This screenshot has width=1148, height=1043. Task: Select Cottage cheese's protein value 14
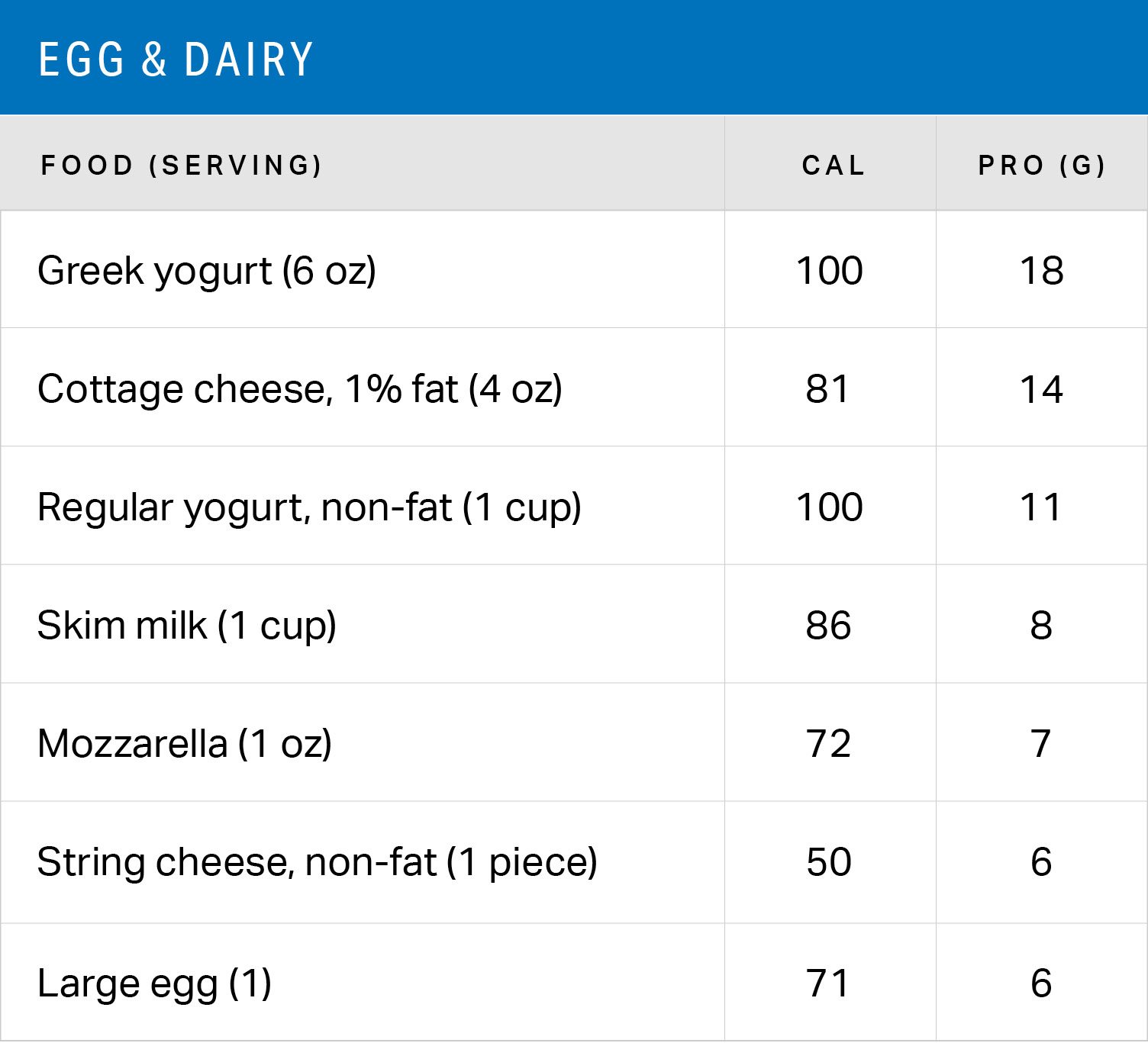pyautogui.click(x=1041, y=389)
